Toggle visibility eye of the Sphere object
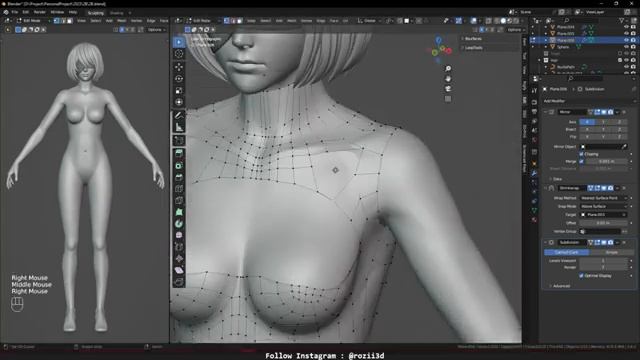Viewport: 640px width, 360px height. click(626, 47)
